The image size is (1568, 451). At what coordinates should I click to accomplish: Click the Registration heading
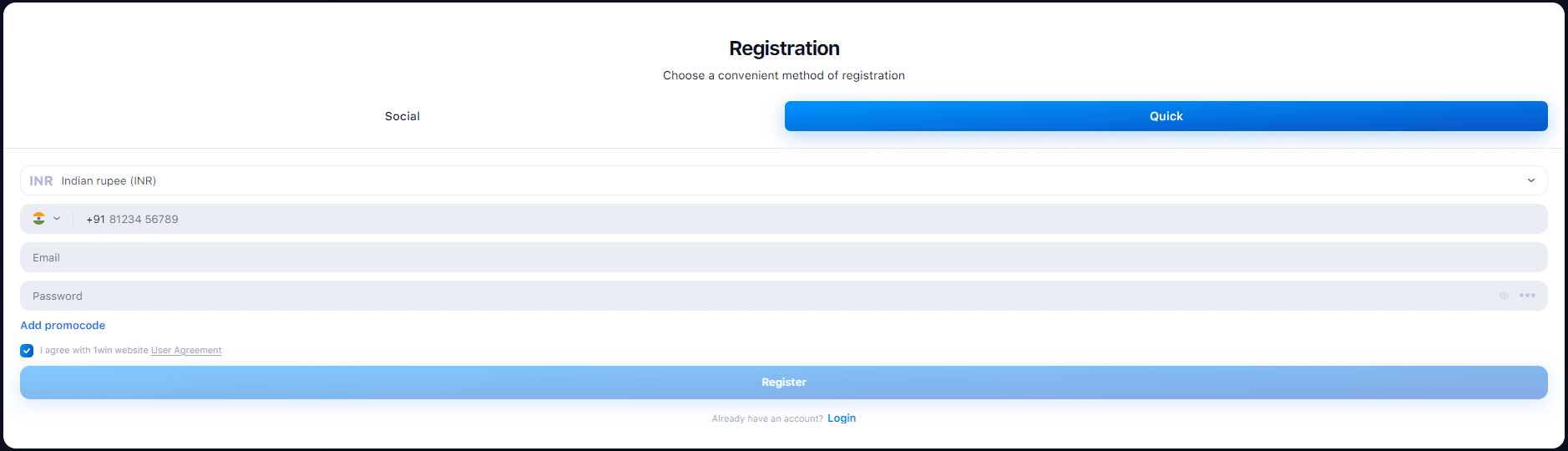[x=784, y=48]
